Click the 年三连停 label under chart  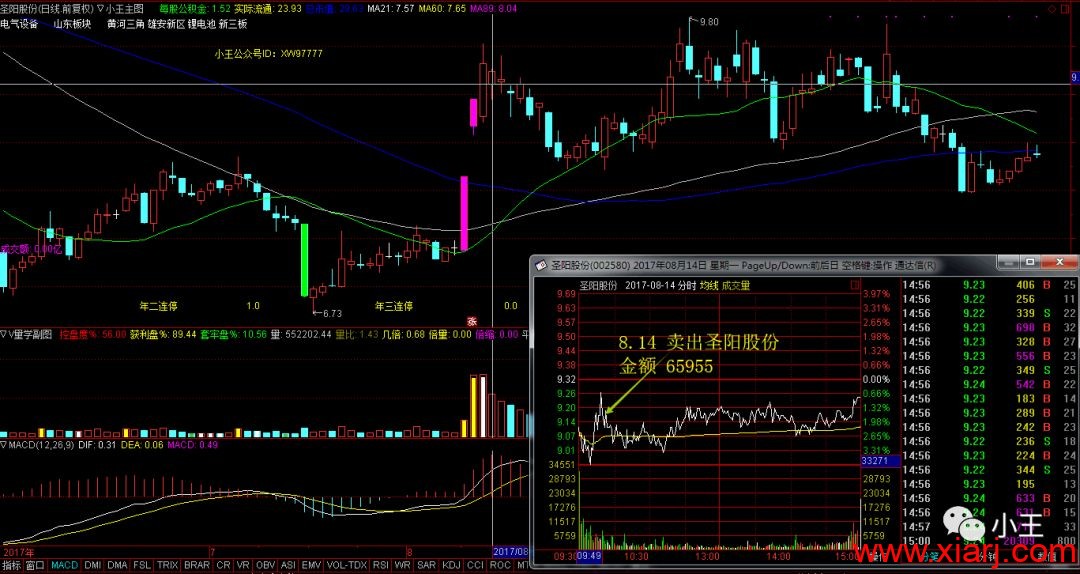[x=393, y=306]
